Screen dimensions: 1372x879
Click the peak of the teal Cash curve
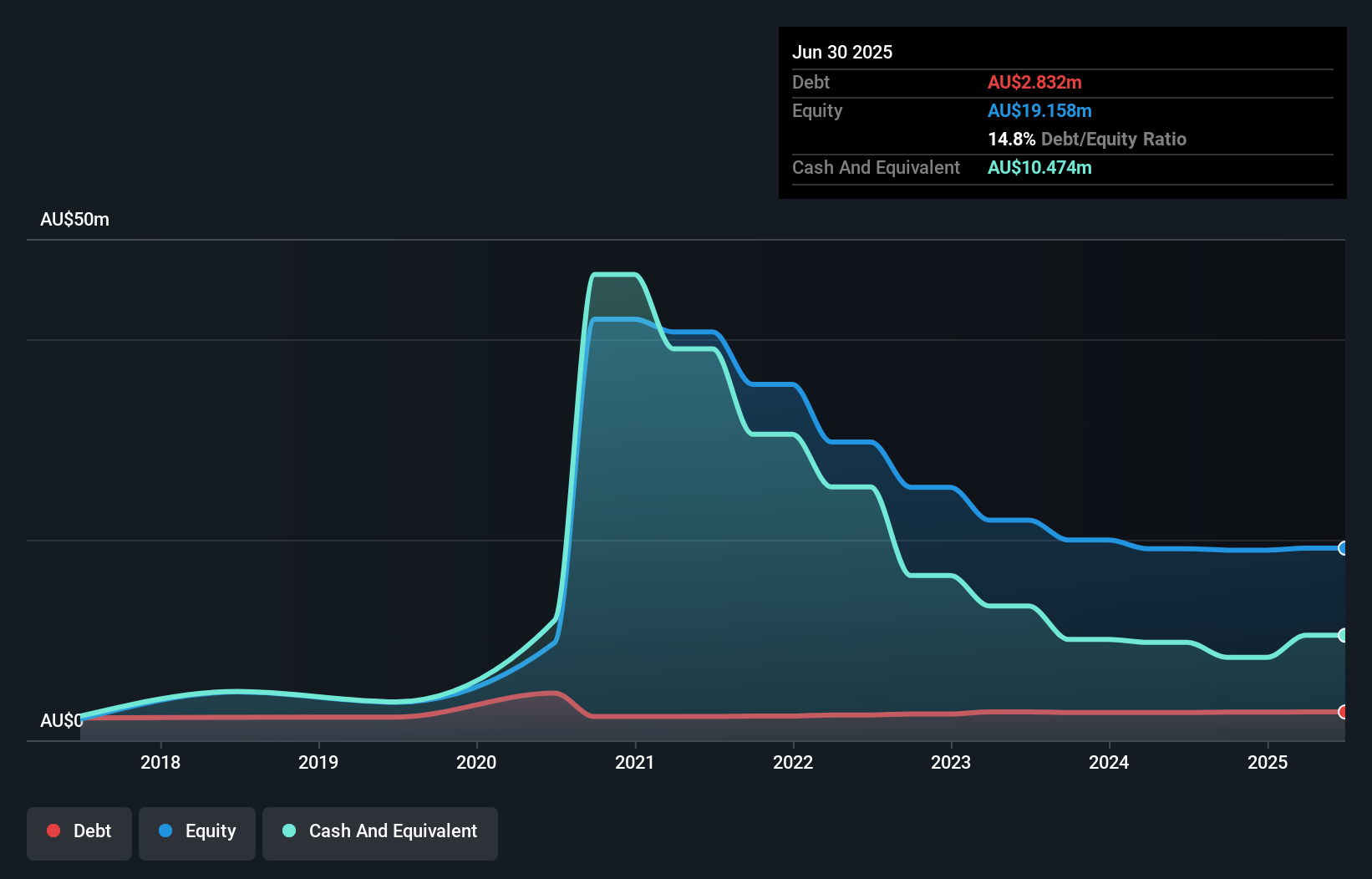(614, 274)
